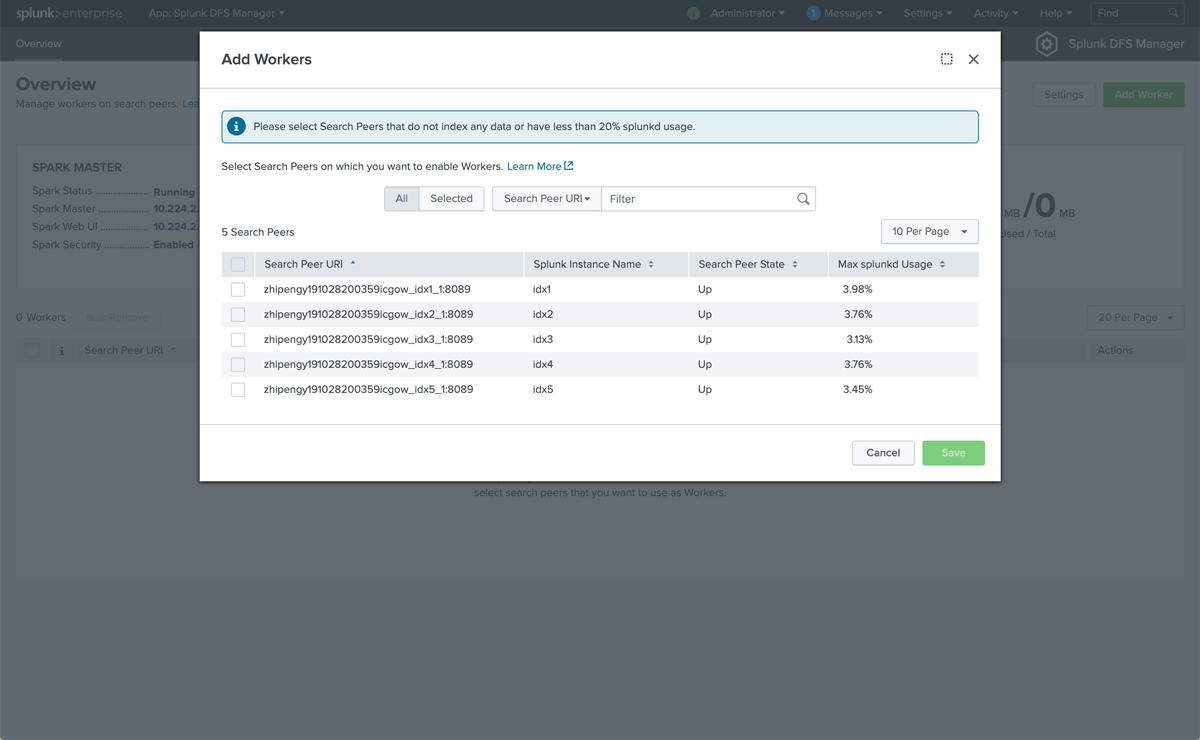Open the 20 Per Page dropdown behind dialog
The height and width of the screenshot is (740, 1200).
(x=1135, y=317)
